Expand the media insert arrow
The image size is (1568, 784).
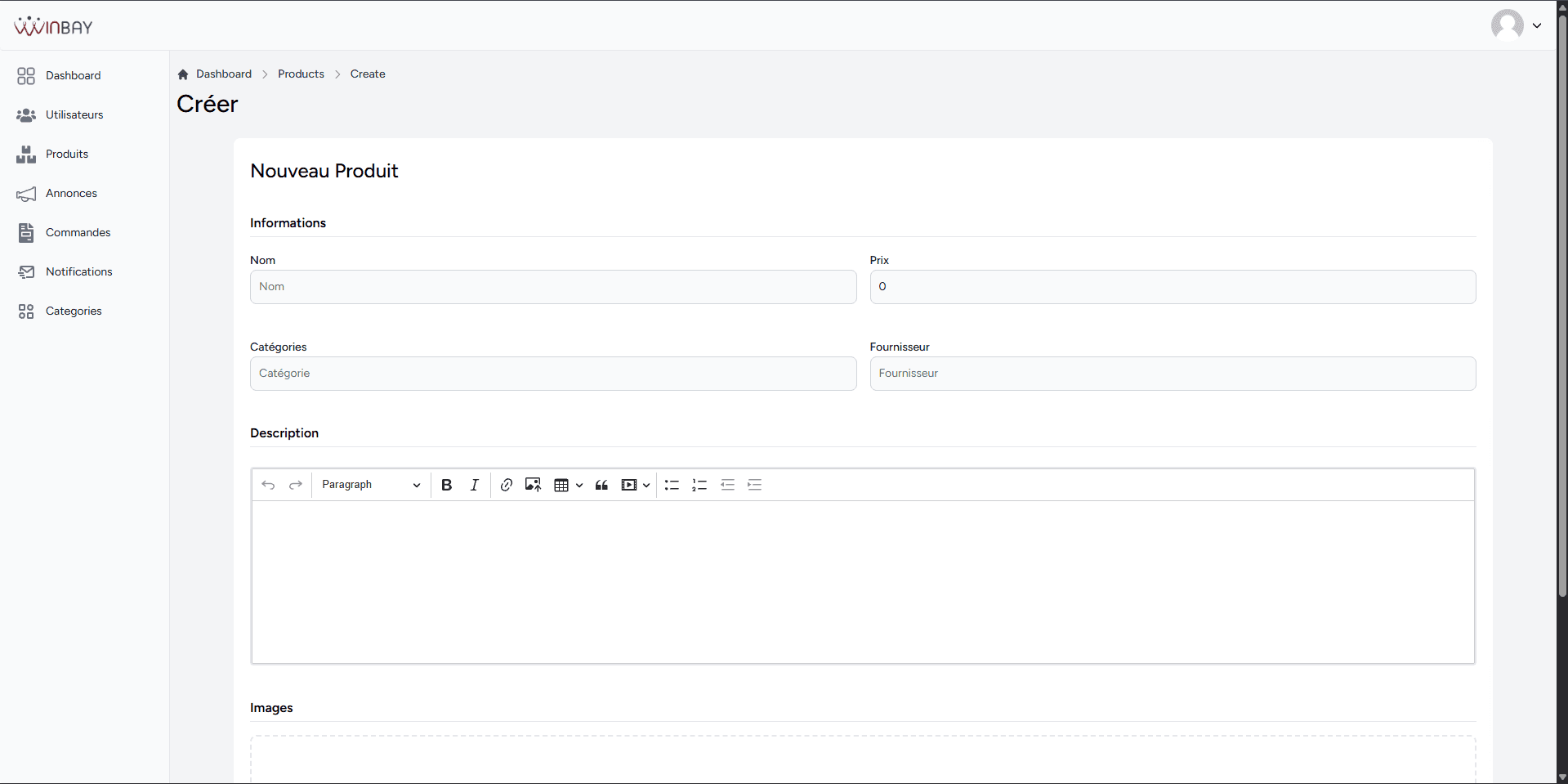646,485
